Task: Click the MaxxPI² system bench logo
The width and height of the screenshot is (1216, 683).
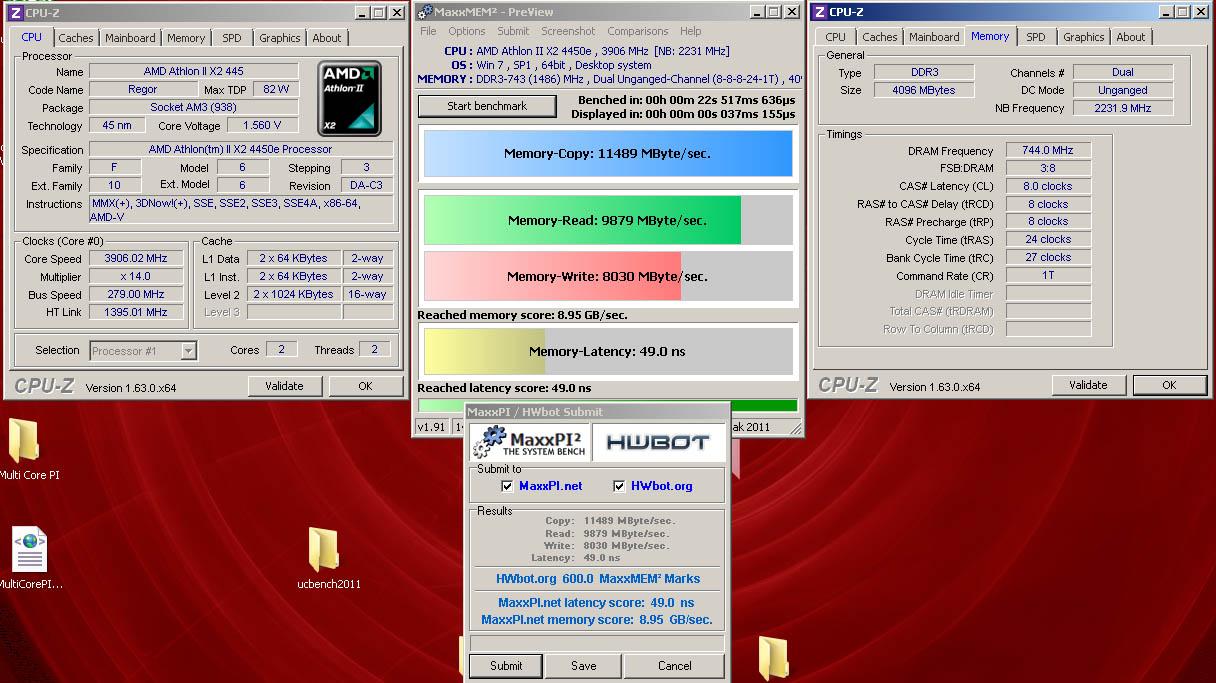Action: [529, 442]
